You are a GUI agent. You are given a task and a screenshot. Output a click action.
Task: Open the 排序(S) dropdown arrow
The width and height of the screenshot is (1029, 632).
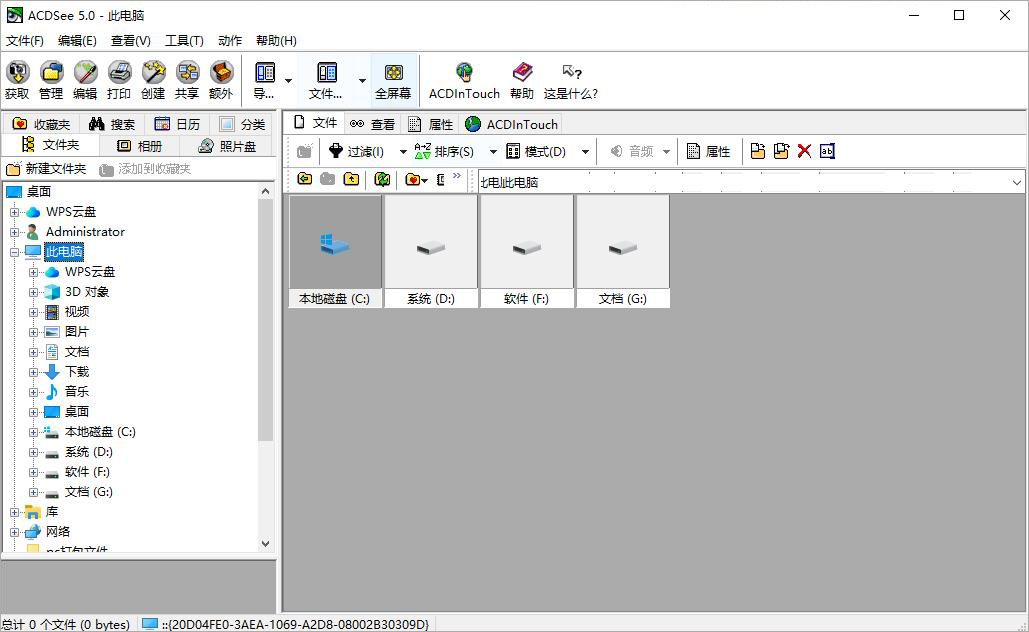tap(494, 152)
